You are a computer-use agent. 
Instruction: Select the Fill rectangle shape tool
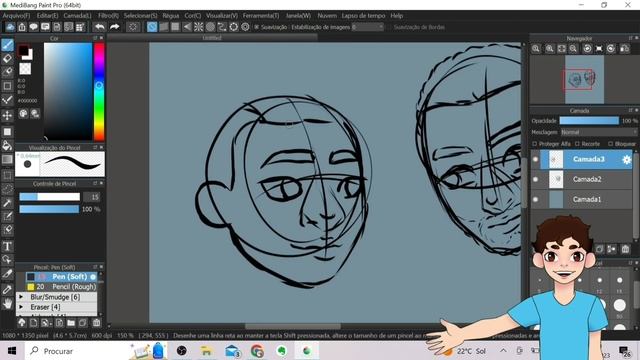tap(7, 132)
